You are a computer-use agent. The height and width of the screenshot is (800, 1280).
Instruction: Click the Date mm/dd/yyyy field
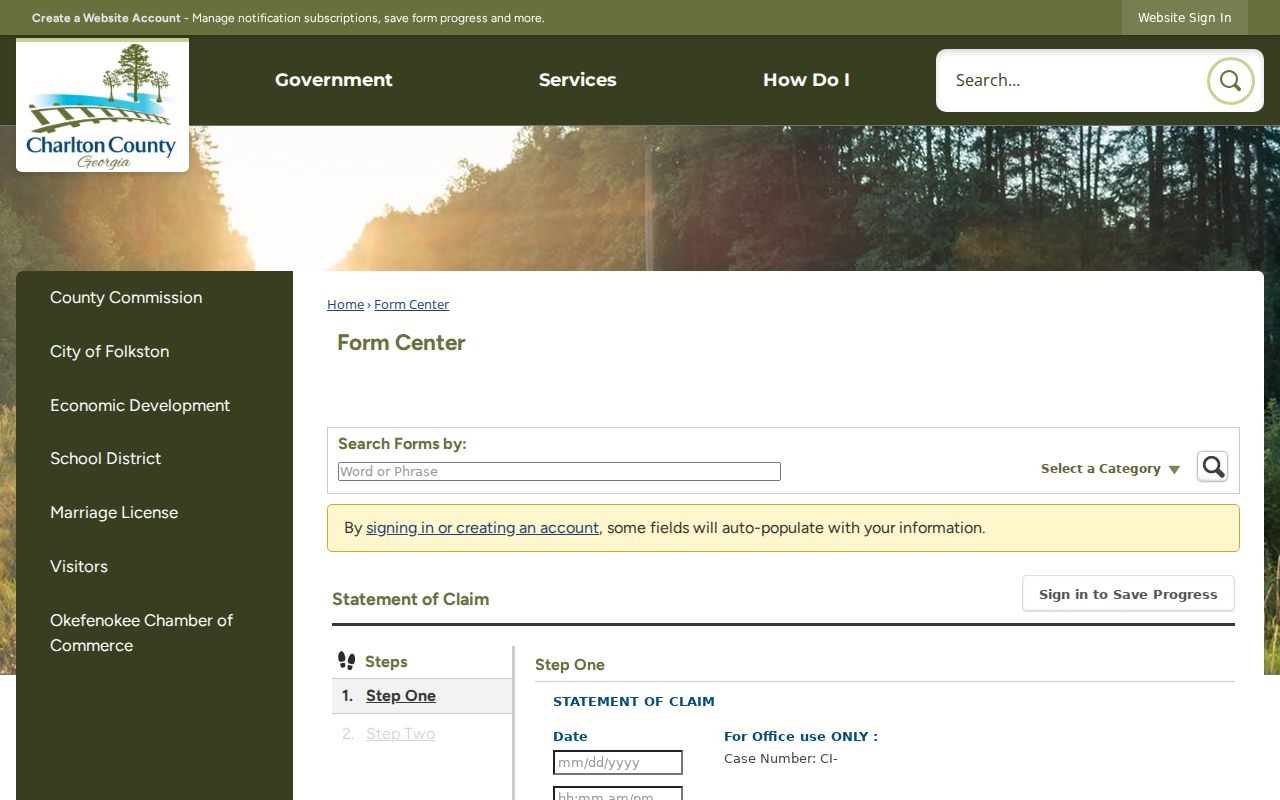[x=618, y=763]
